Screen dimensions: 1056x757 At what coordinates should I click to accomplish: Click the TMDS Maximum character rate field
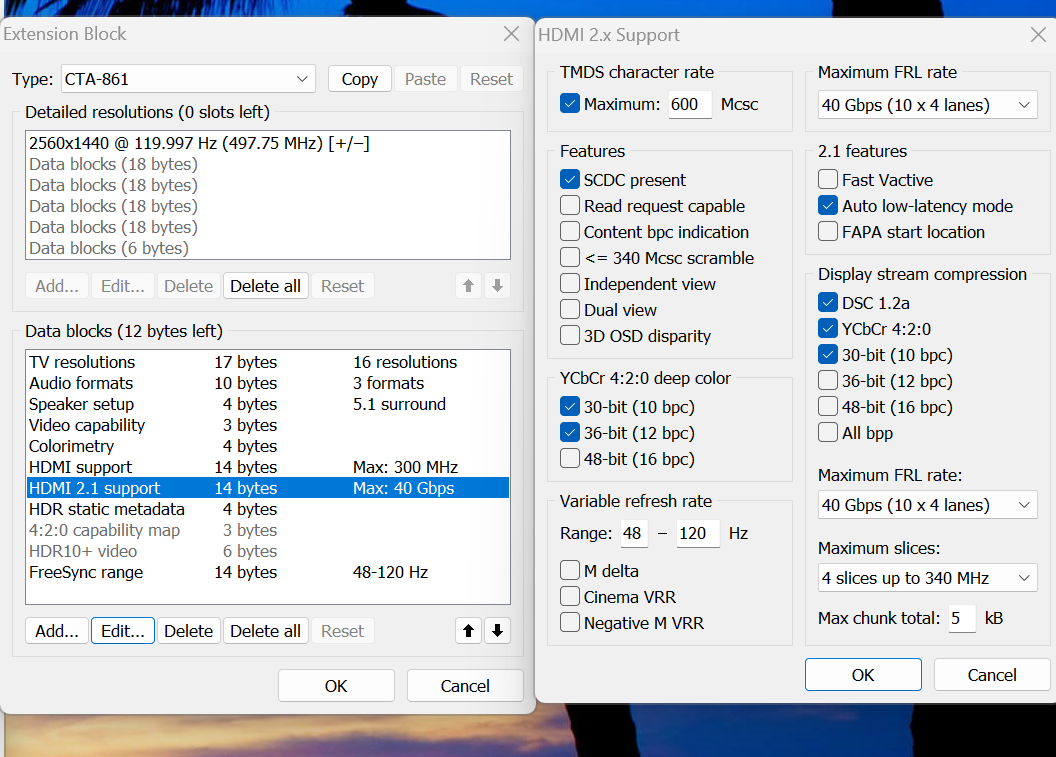coord(688,105)
